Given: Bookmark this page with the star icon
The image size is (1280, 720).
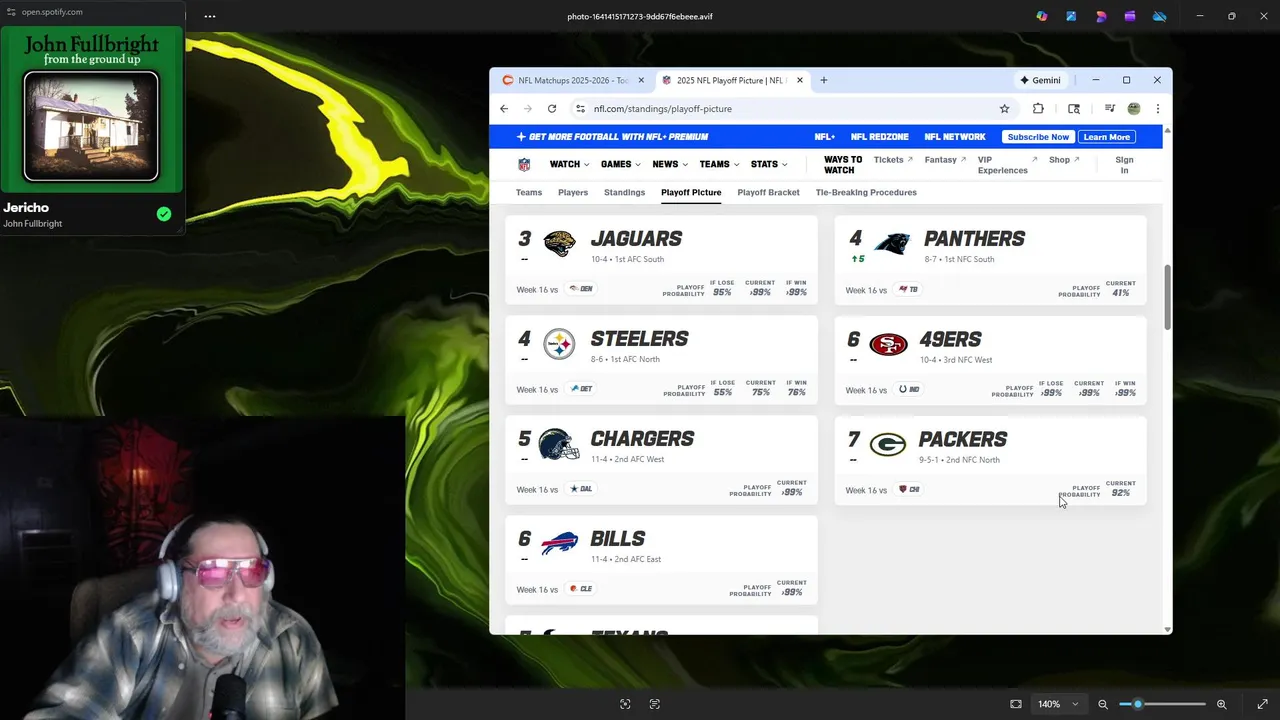Looking at the screenshot, I should pyautogui.click(x=1004, y=108).
